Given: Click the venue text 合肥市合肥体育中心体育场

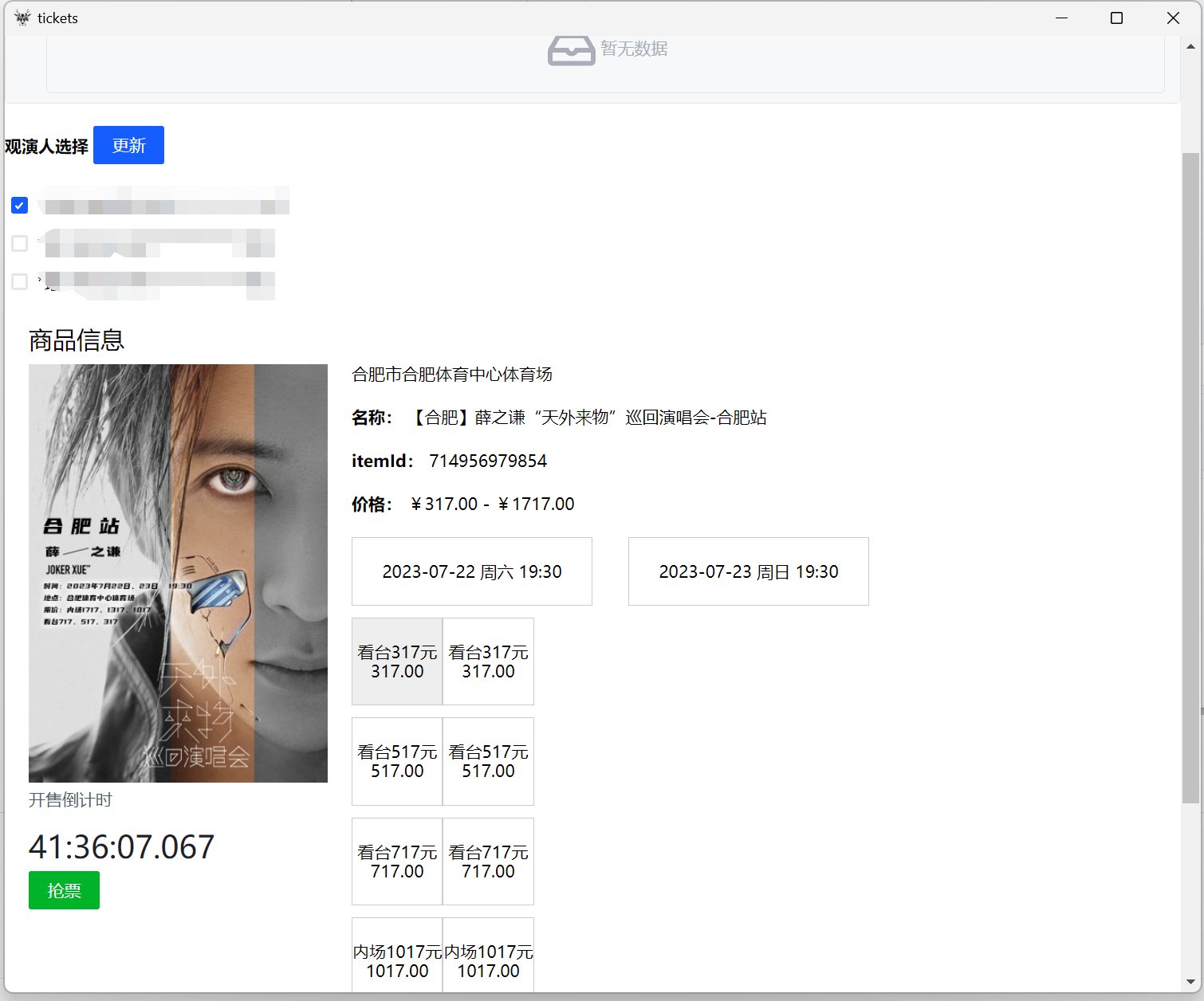Looking at the screenshot, I should coord(452,374).
